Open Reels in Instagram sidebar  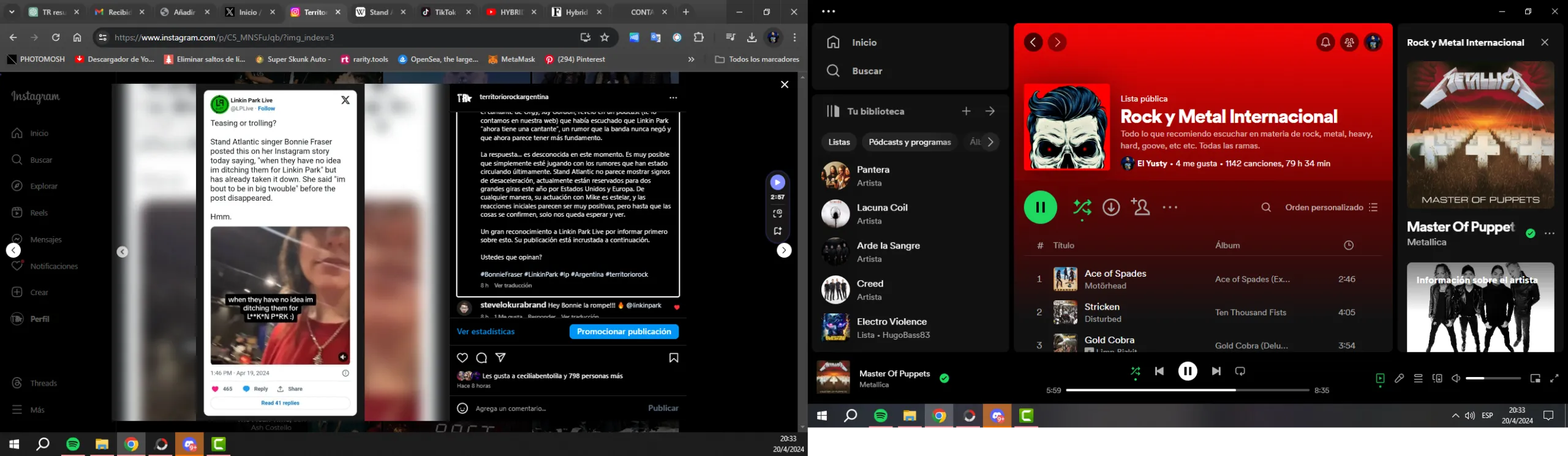click(39, 213)
